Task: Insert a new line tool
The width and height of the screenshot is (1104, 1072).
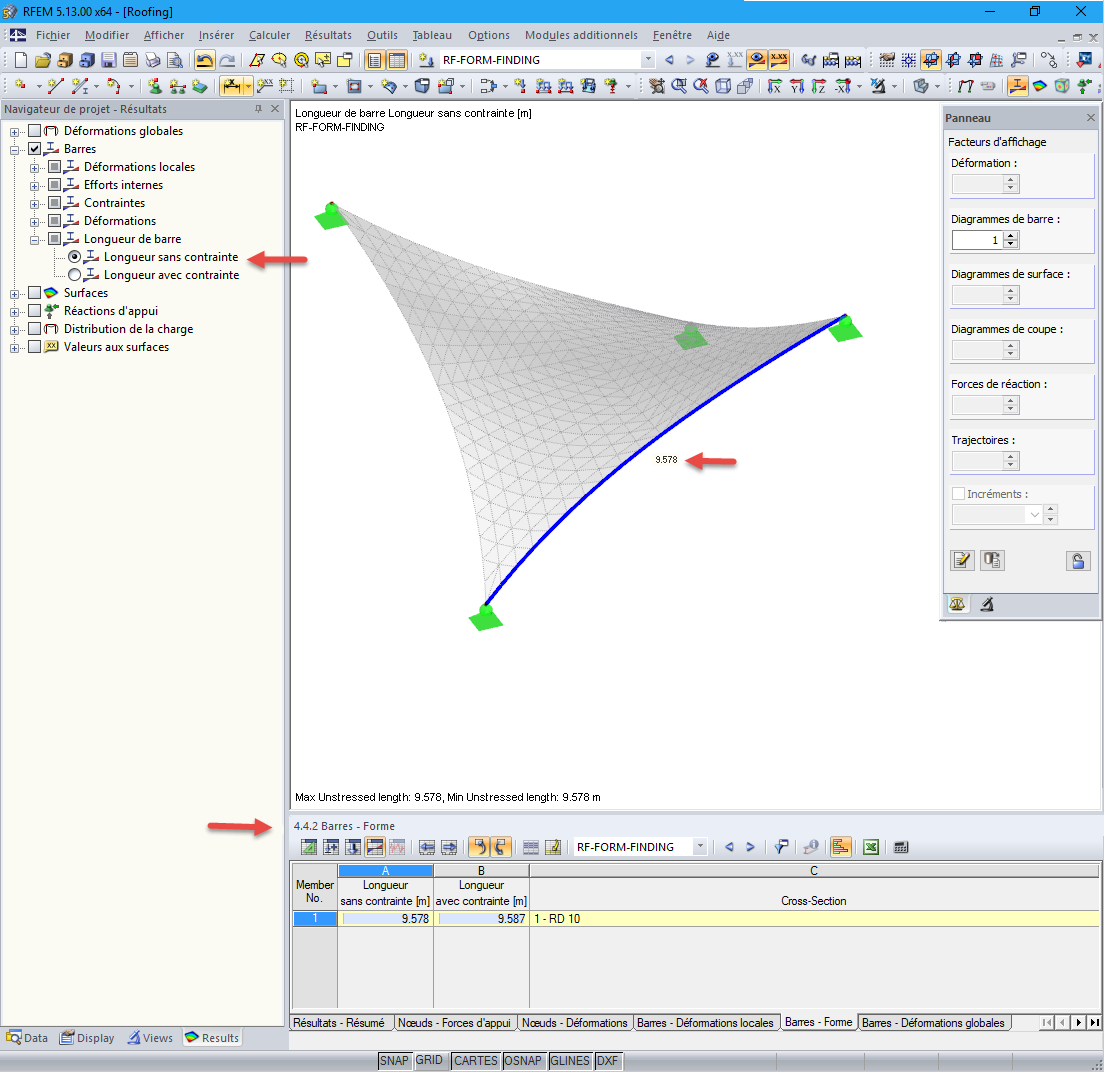Action: [56, 86]
